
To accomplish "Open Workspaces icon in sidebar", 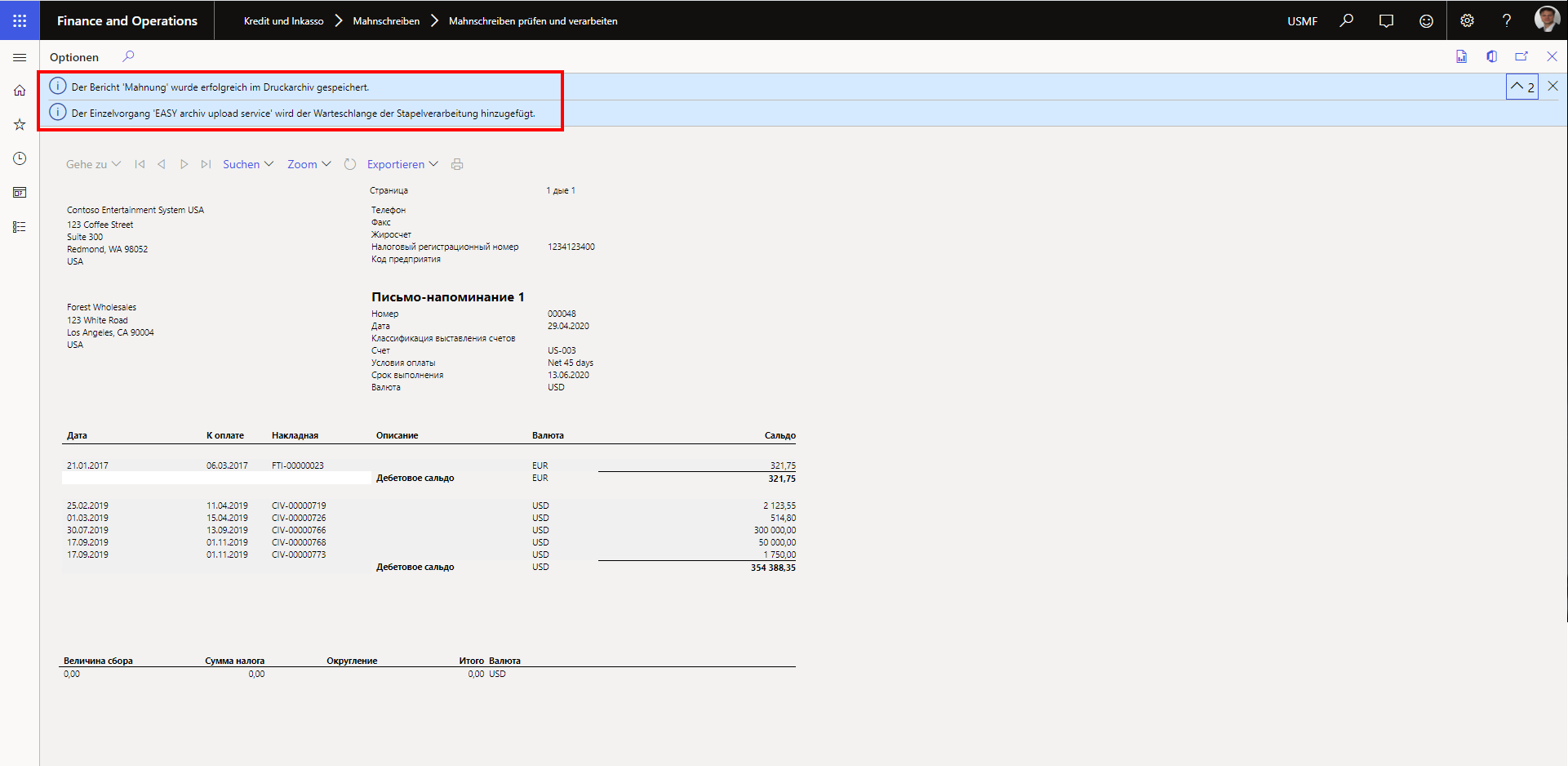I will (x=20, y=193).
